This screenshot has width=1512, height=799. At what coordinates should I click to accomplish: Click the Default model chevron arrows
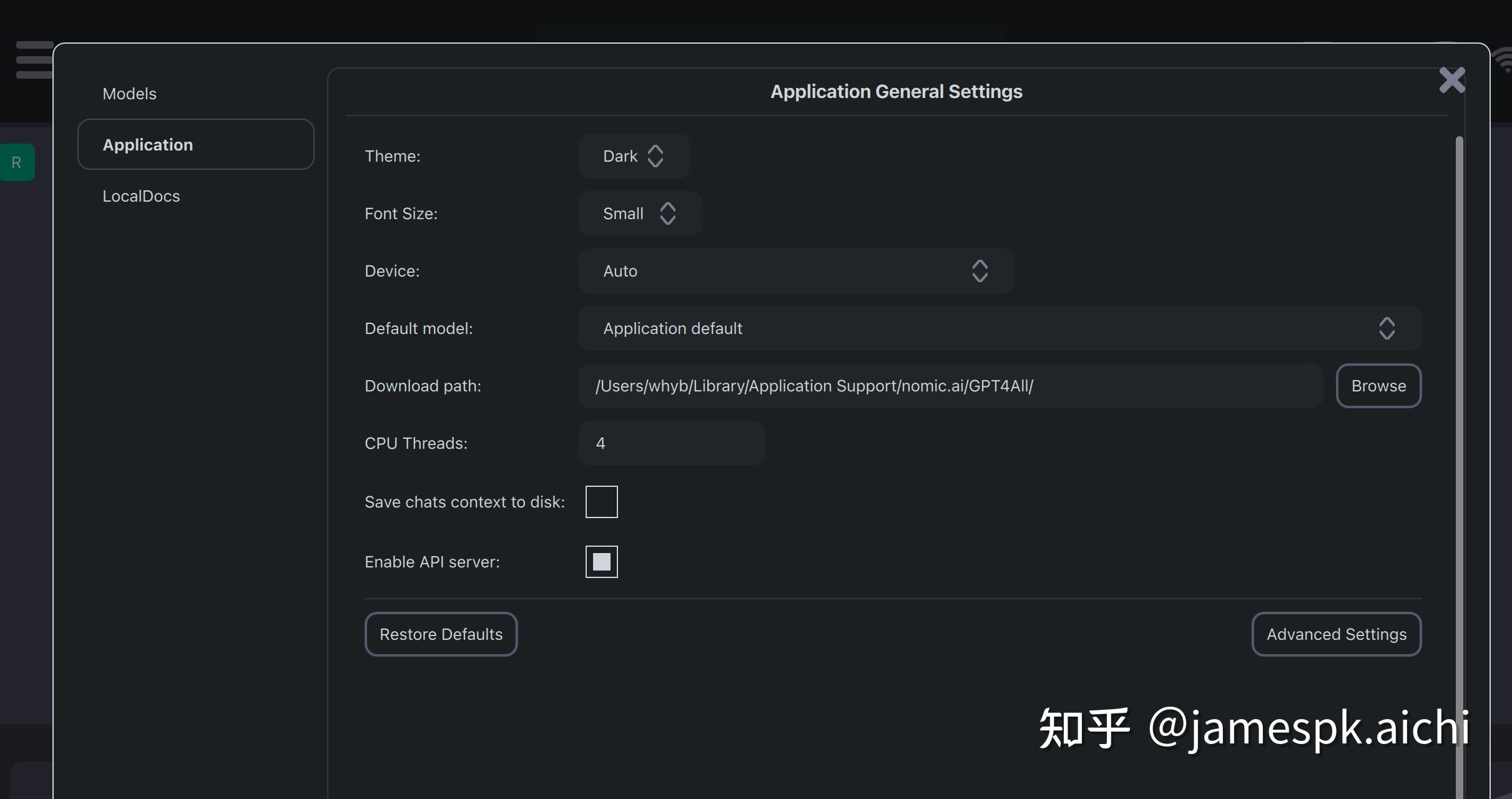point(1387,328)
